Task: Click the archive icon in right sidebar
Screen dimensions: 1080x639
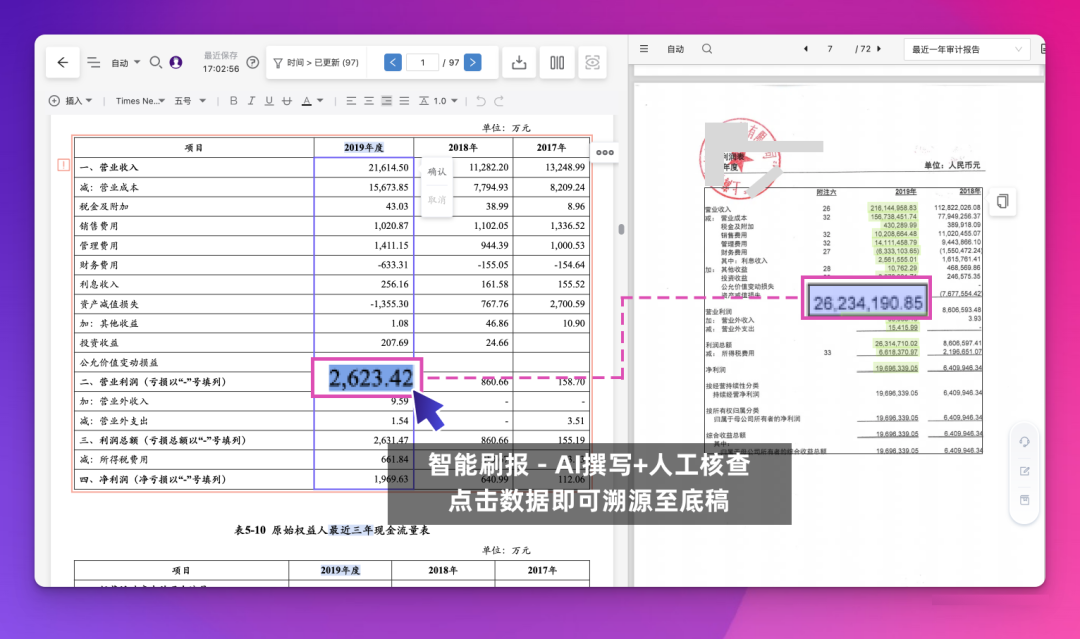Action: pos(1025,500)
